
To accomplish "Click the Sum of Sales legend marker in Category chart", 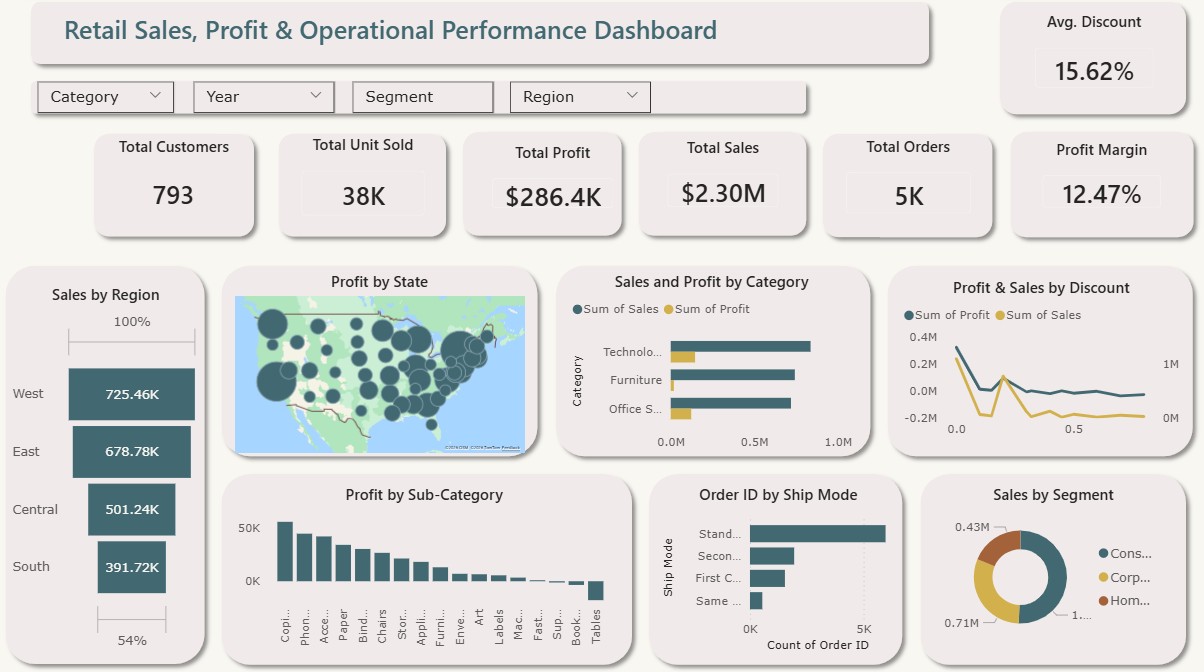I will pos(578,309).
